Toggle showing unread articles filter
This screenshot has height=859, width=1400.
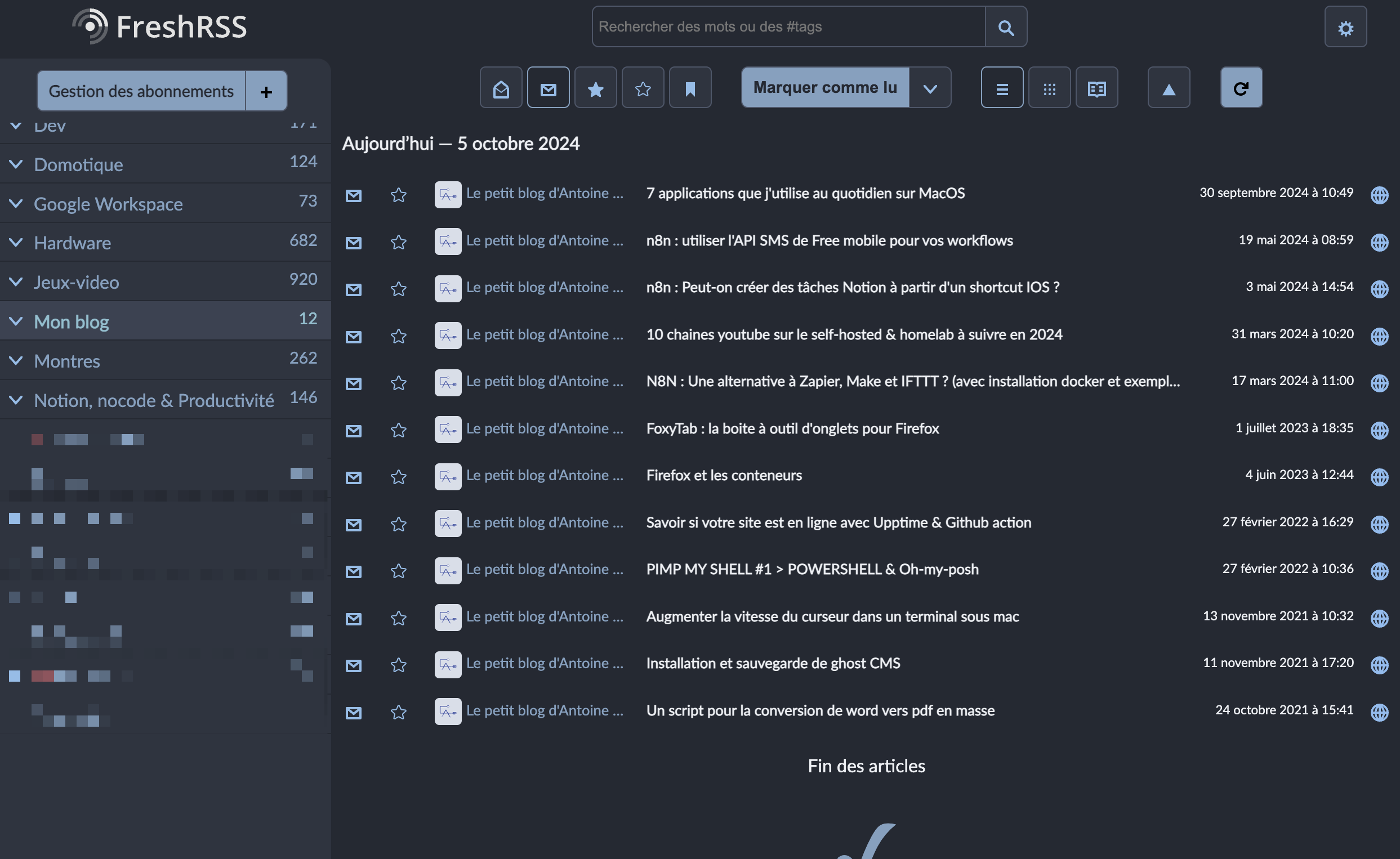click(548, 88)
